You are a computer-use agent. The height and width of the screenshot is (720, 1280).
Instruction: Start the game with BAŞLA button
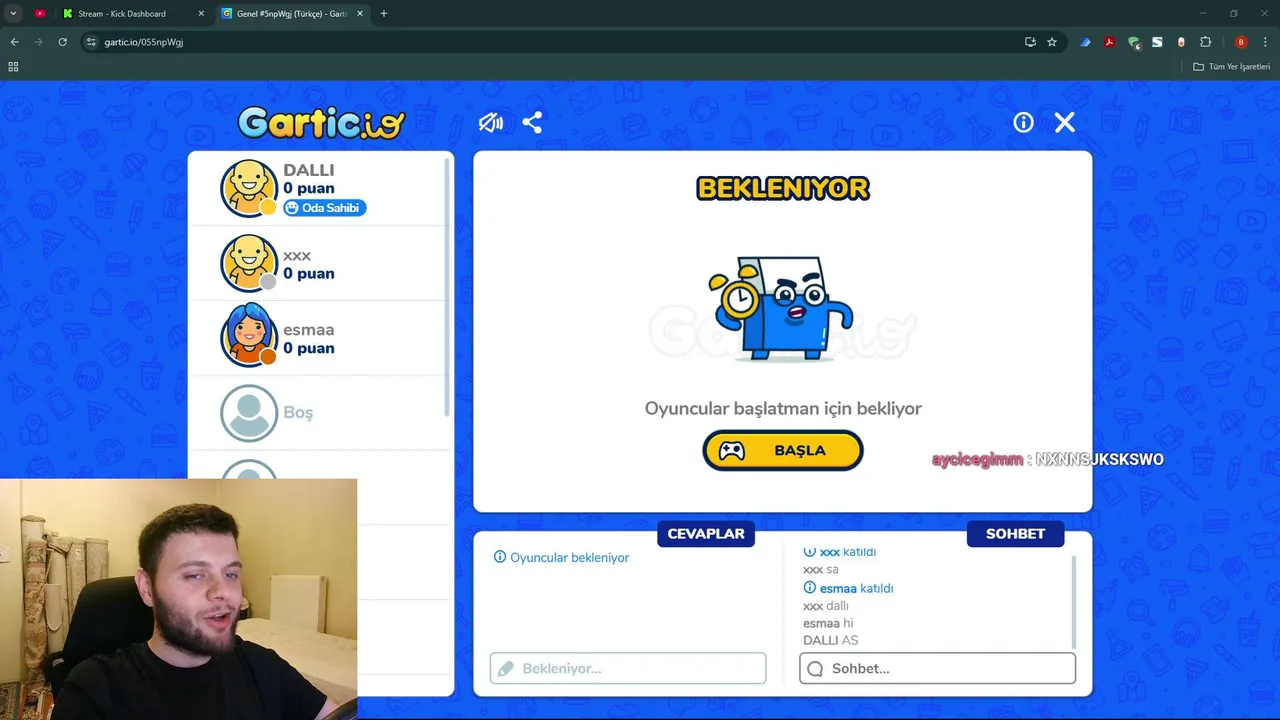(x=783, y=450)
